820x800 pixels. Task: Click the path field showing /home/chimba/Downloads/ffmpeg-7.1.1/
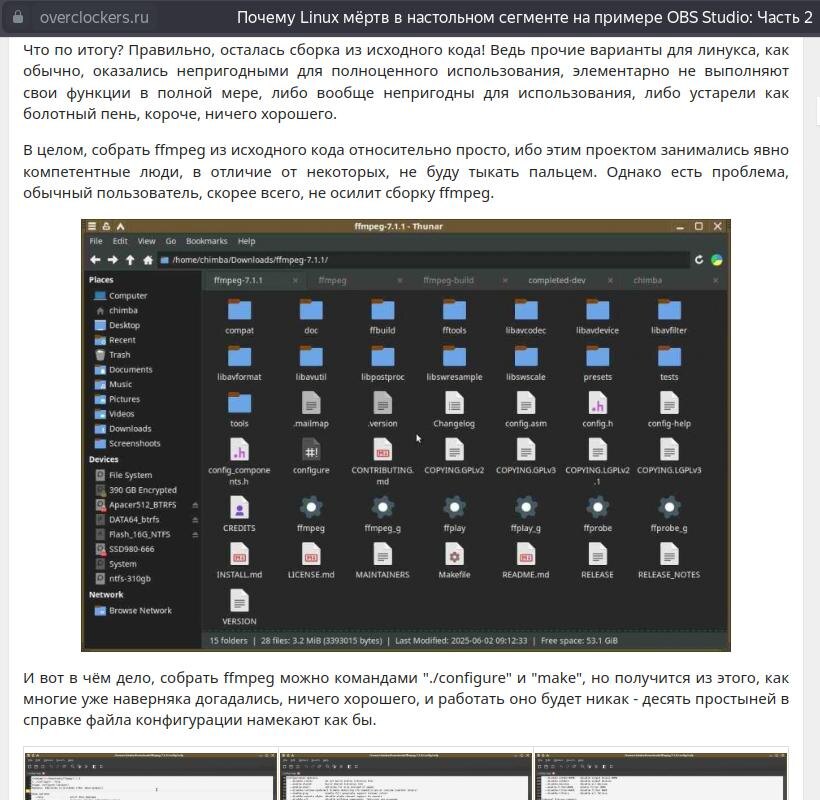[x=424, y=260]
